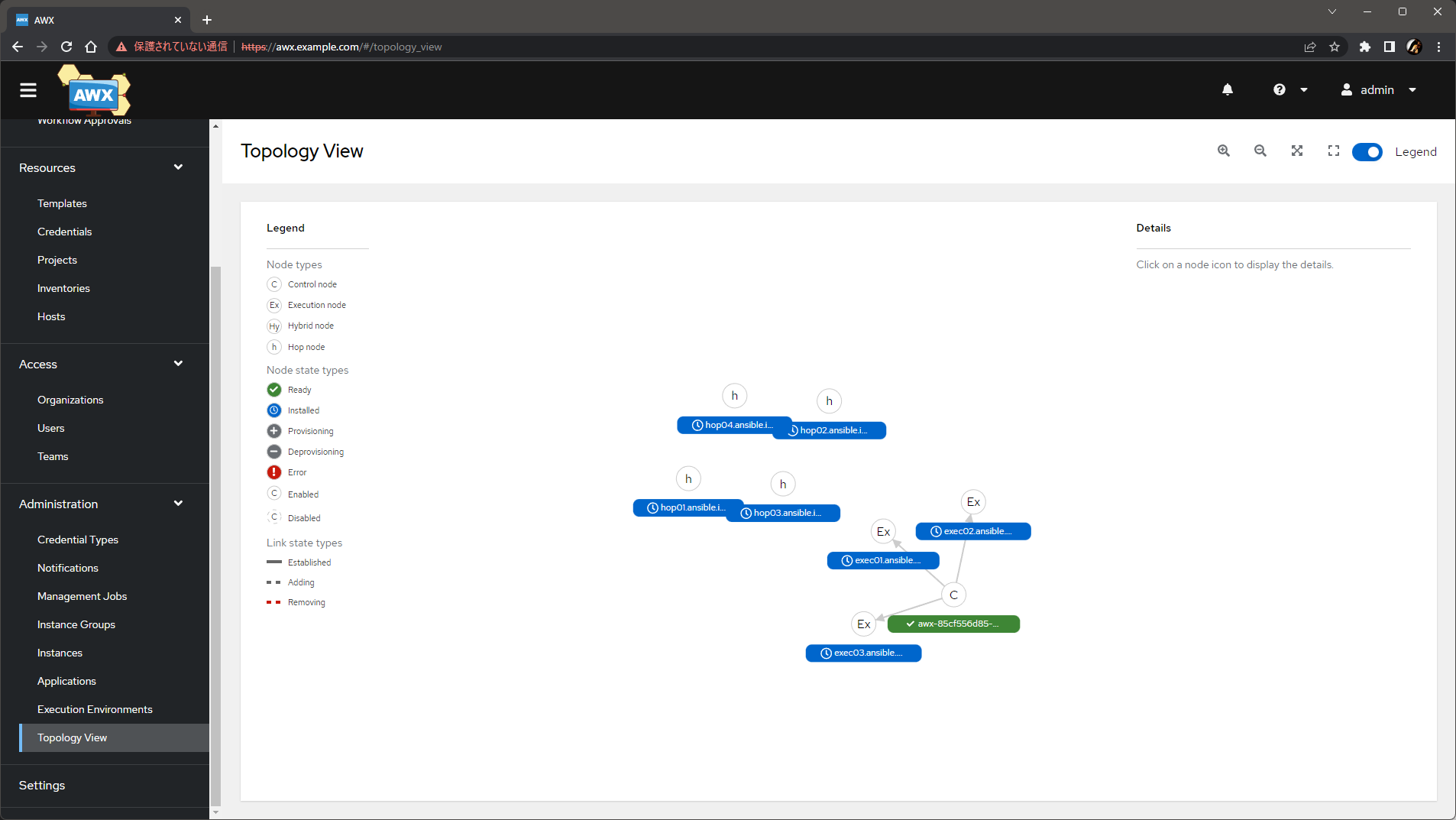Select the hop node above hop04 label

734,396
